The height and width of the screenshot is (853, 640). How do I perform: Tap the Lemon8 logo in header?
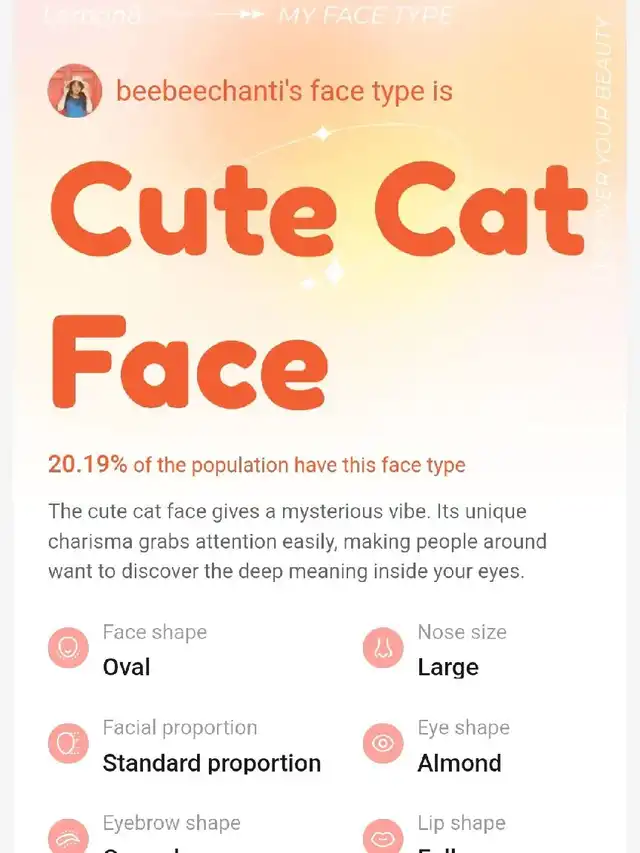click(93, 16)
